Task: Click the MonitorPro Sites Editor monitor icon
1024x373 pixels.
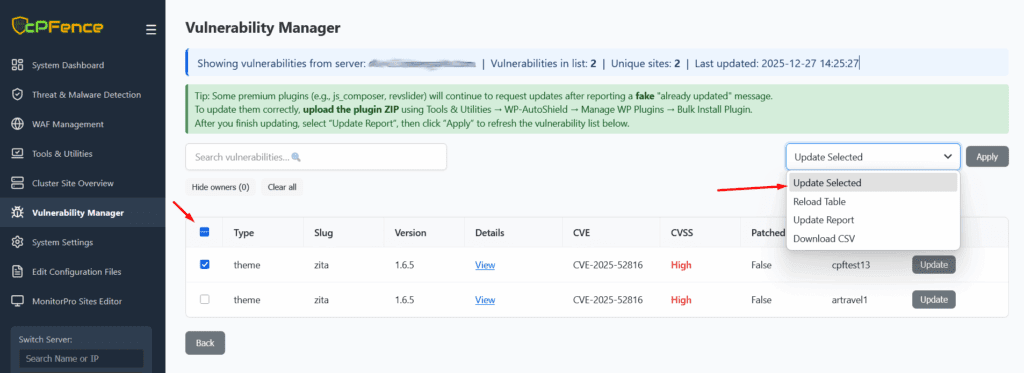Action: 18,301
